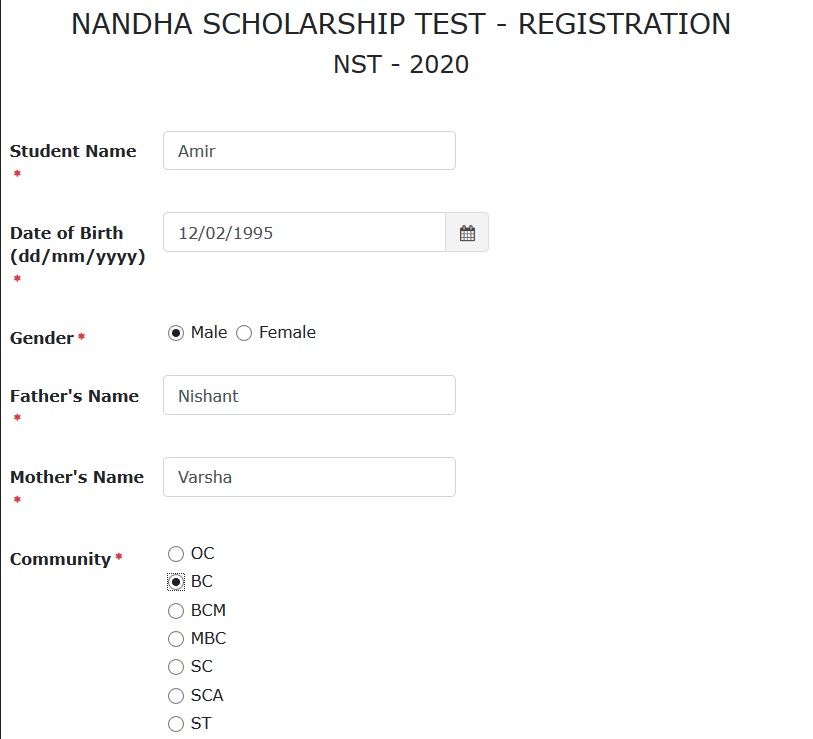Click the Father's Name text box
Image resolution: width=813 pixels, height=739 pixels.
click(309, 396)
